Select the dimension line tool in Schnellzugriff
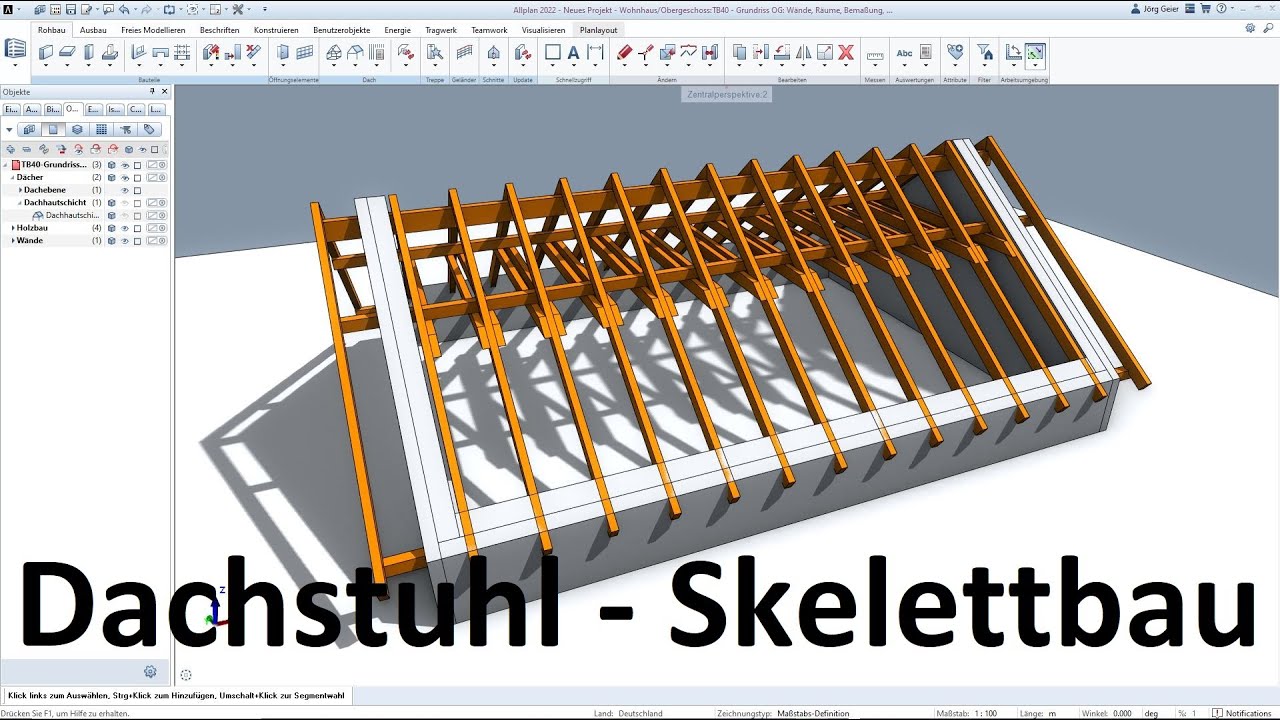1280x720 pixels. [595, 51]
